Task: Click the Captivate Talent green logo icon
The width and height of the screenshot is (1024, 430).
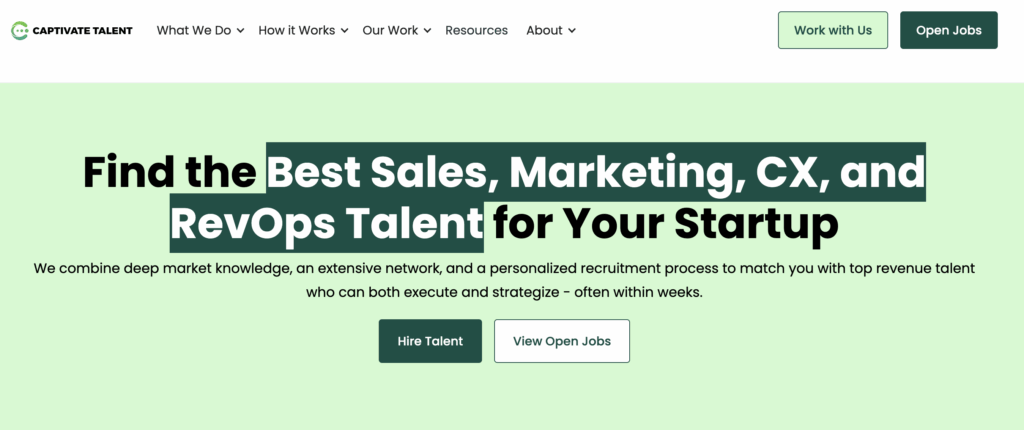Action: coord(20,31)
